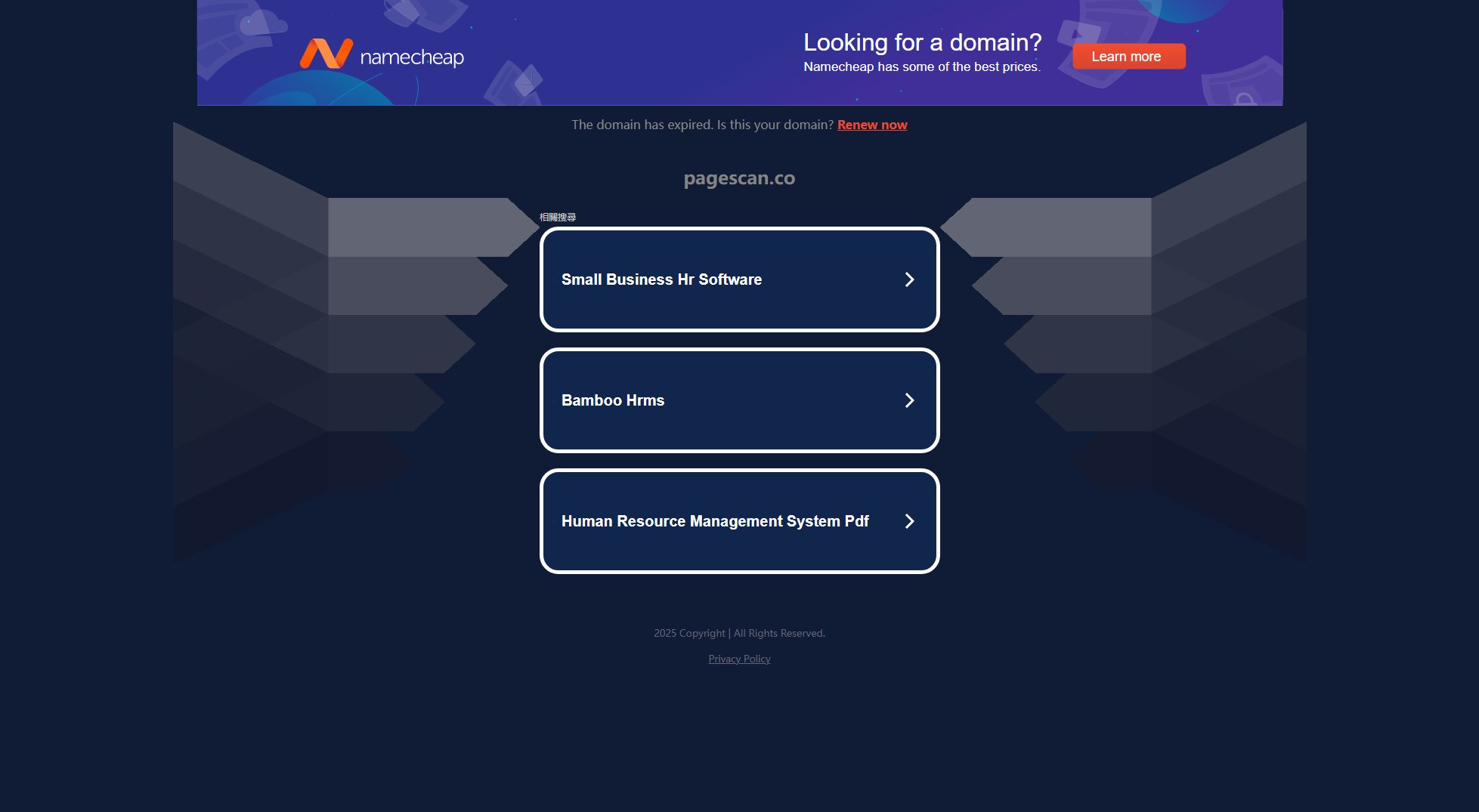This screenshot has width=1479, height=812.
Task: Select Human Resource Management System Pdf text
Action: (x=714, y=521)
